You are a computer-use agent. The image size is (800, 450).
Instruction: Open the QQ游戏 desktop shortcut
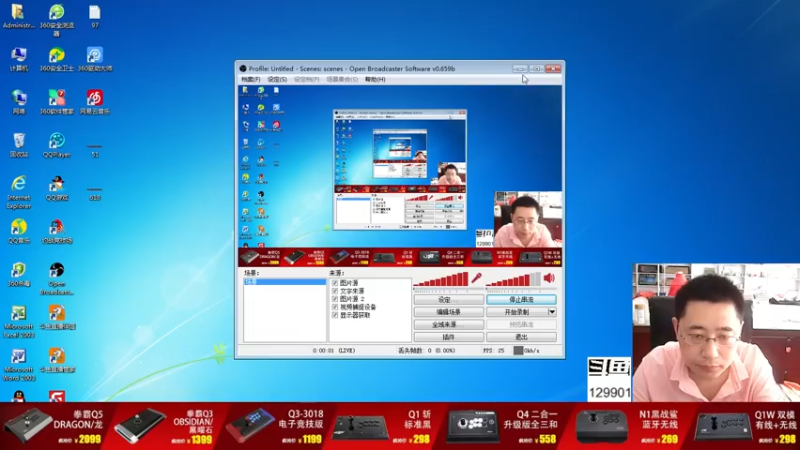[x=57, y=188]
